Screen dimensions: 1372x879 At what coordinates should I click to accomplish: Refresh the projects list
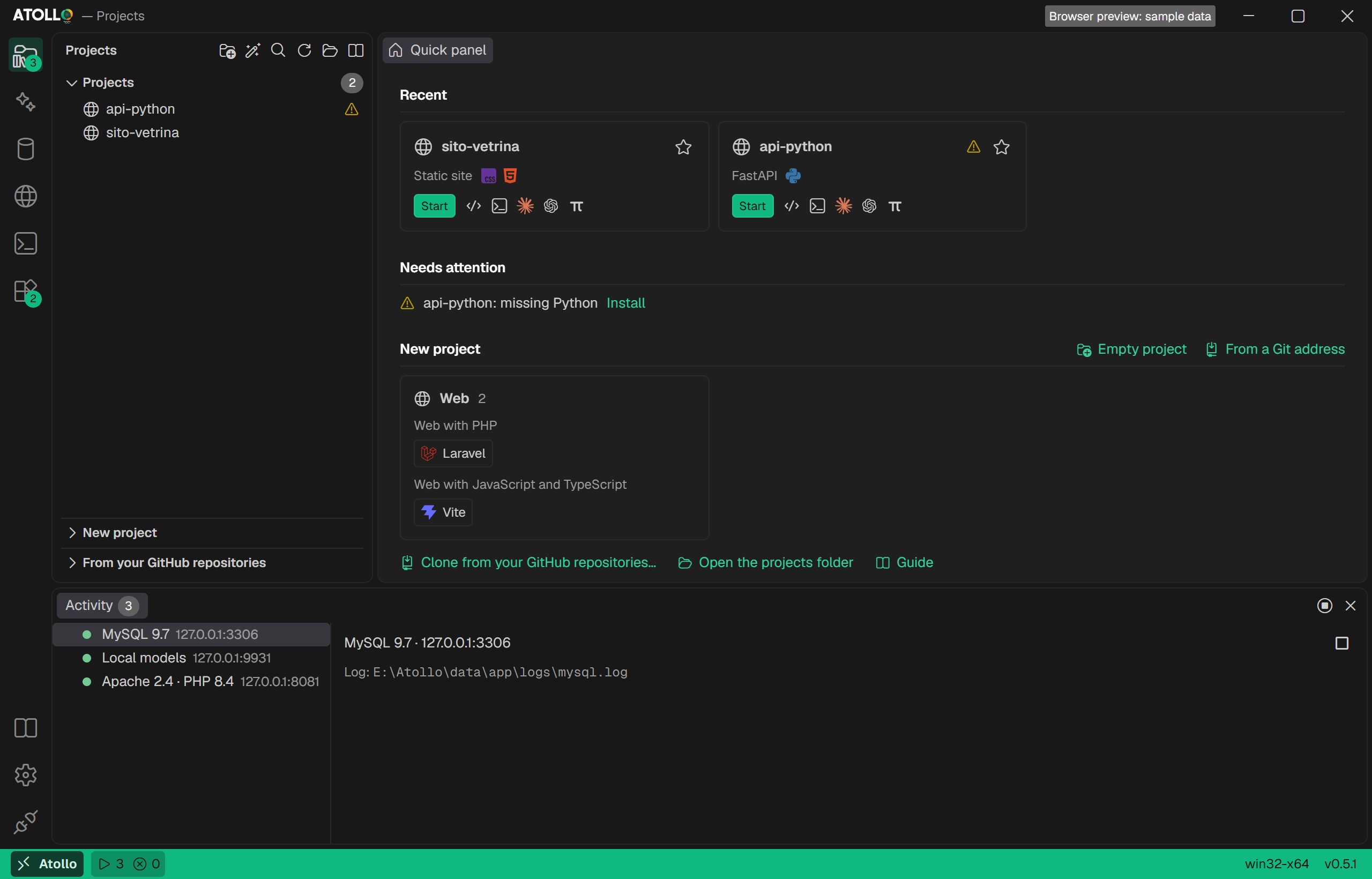304,51
